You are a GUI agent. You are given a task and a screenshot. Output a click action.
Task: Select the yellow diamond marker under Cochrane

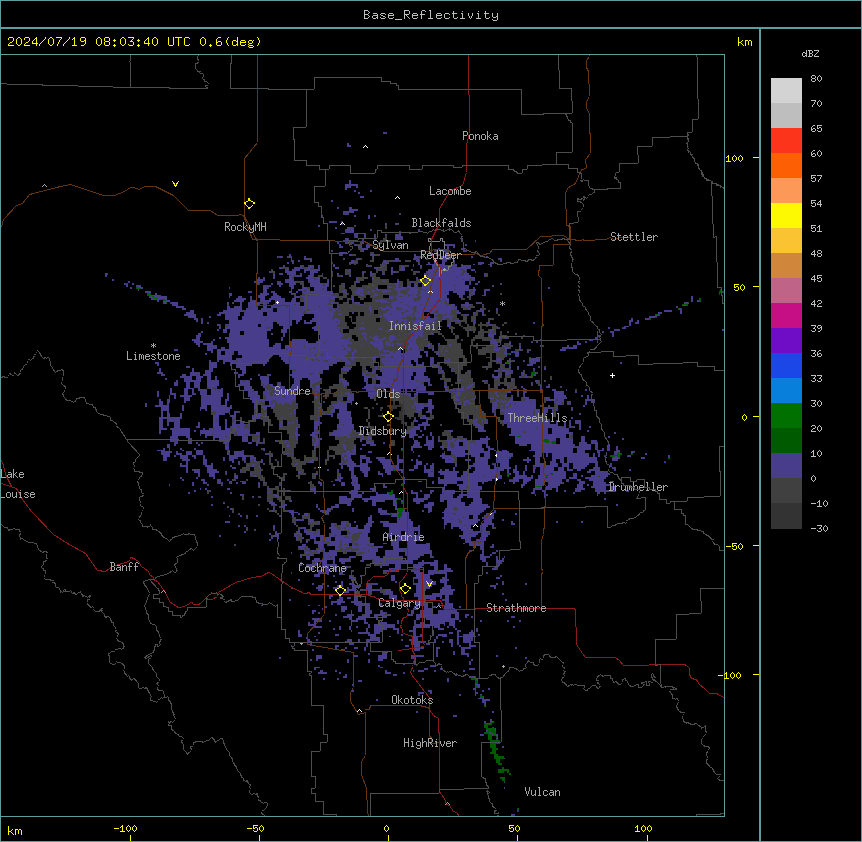(x=340, y=590)
